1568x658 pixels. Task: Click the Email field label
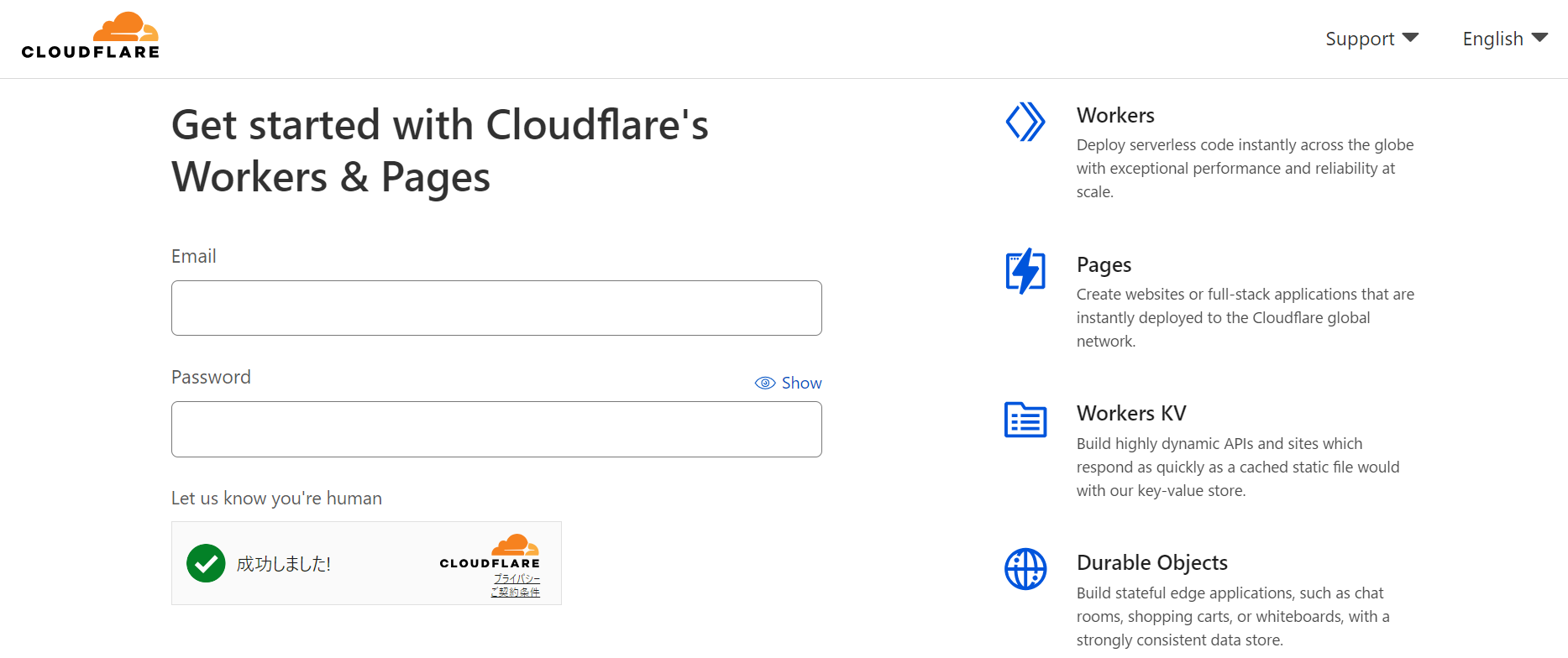click(x=194, y=256)
